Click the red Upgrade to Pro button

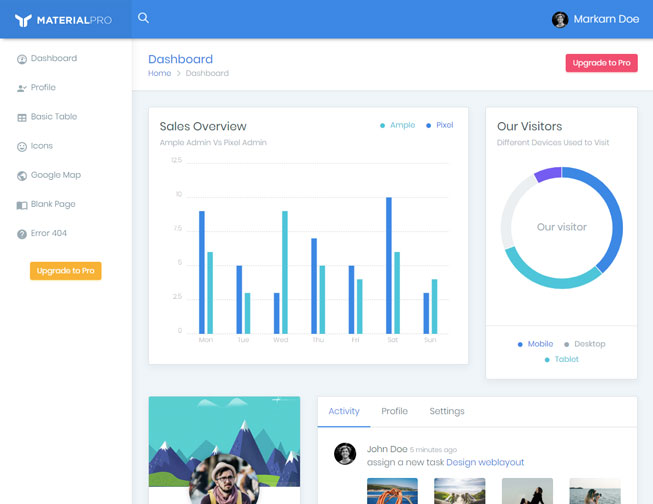(x=601, y=63)
